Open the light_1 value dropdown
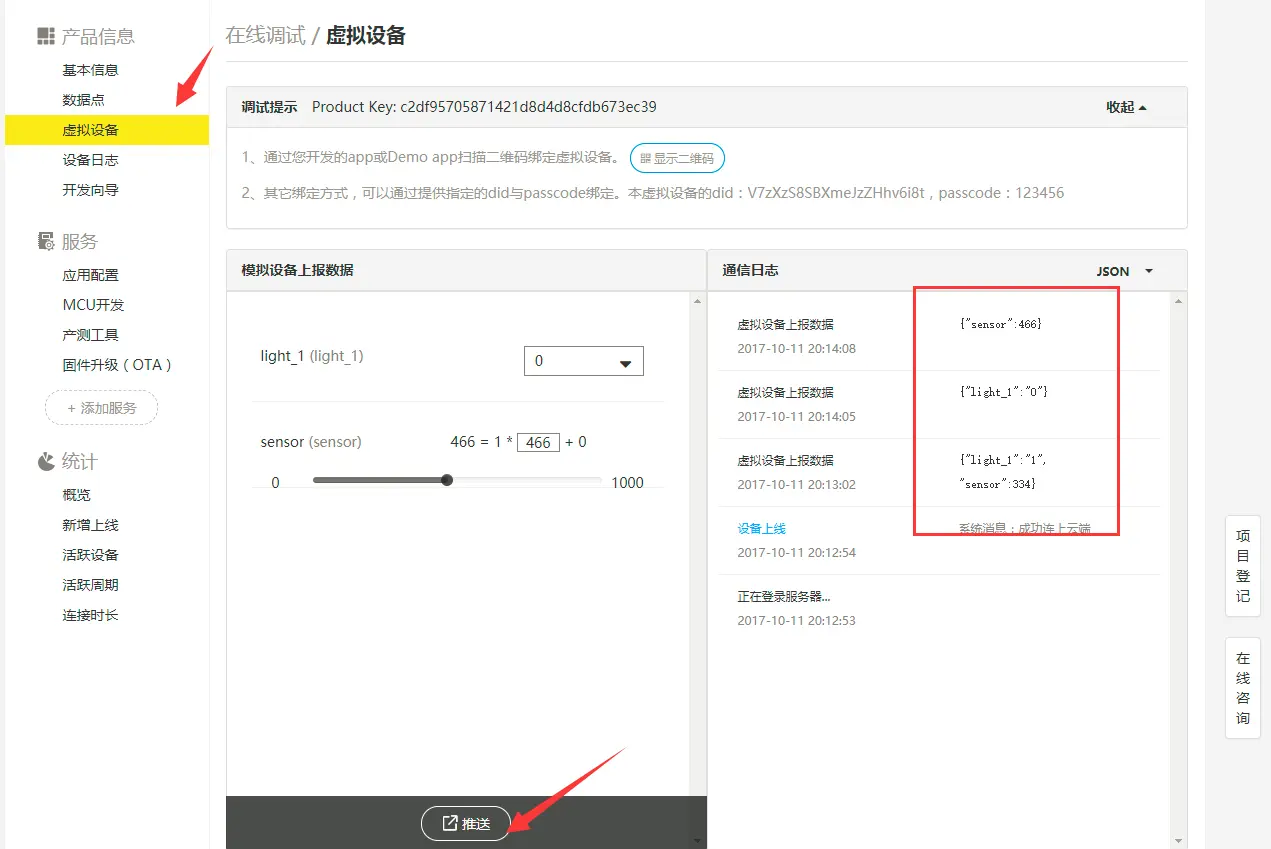Screen dimensions: 1271x849 [584, 361]
